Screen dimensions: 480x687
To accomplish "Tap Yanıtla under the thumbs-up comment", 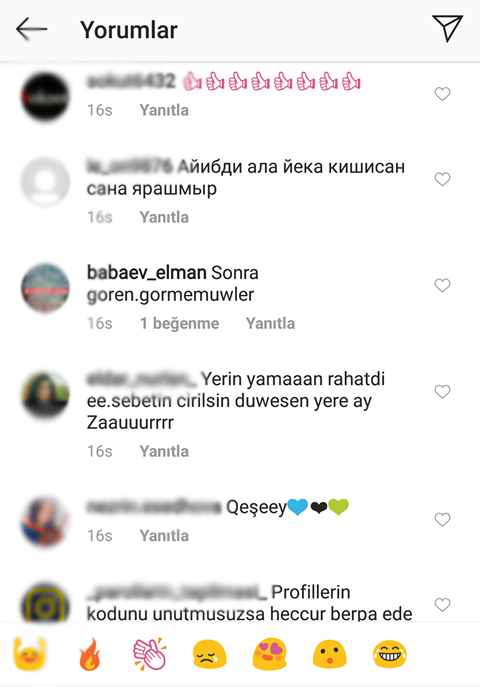I will pyautogui.click(x=164, y=110).
